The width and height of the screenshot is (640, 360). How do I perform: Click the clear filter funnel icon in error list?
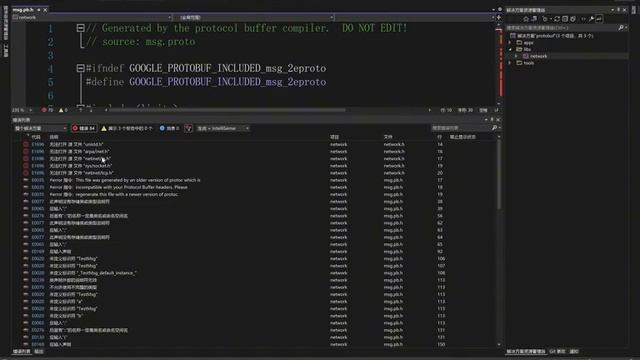[x=188, y=129]
